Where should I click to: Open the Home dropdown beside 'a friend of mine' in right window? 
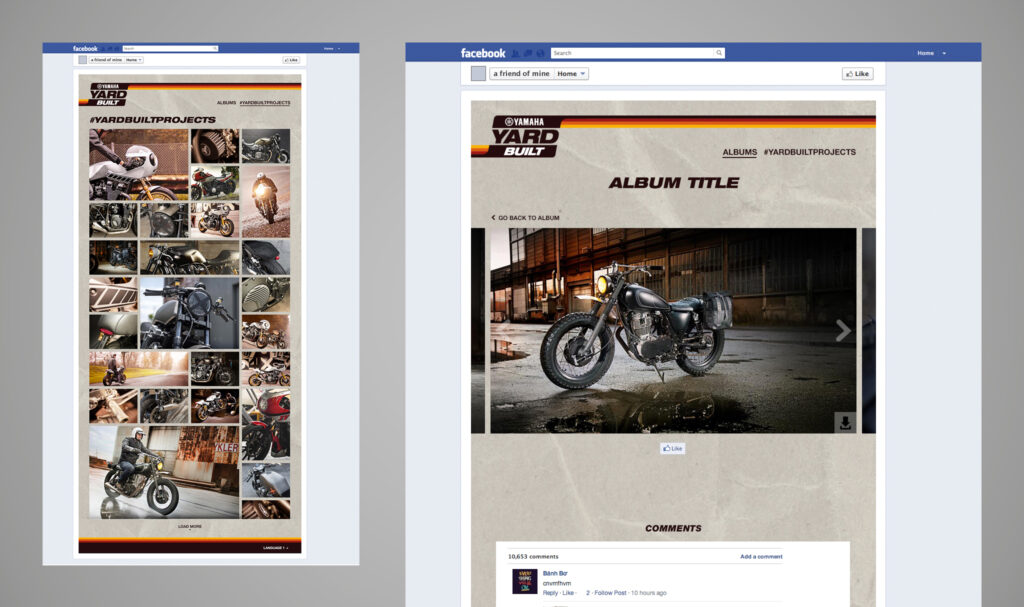pos(571,74)
